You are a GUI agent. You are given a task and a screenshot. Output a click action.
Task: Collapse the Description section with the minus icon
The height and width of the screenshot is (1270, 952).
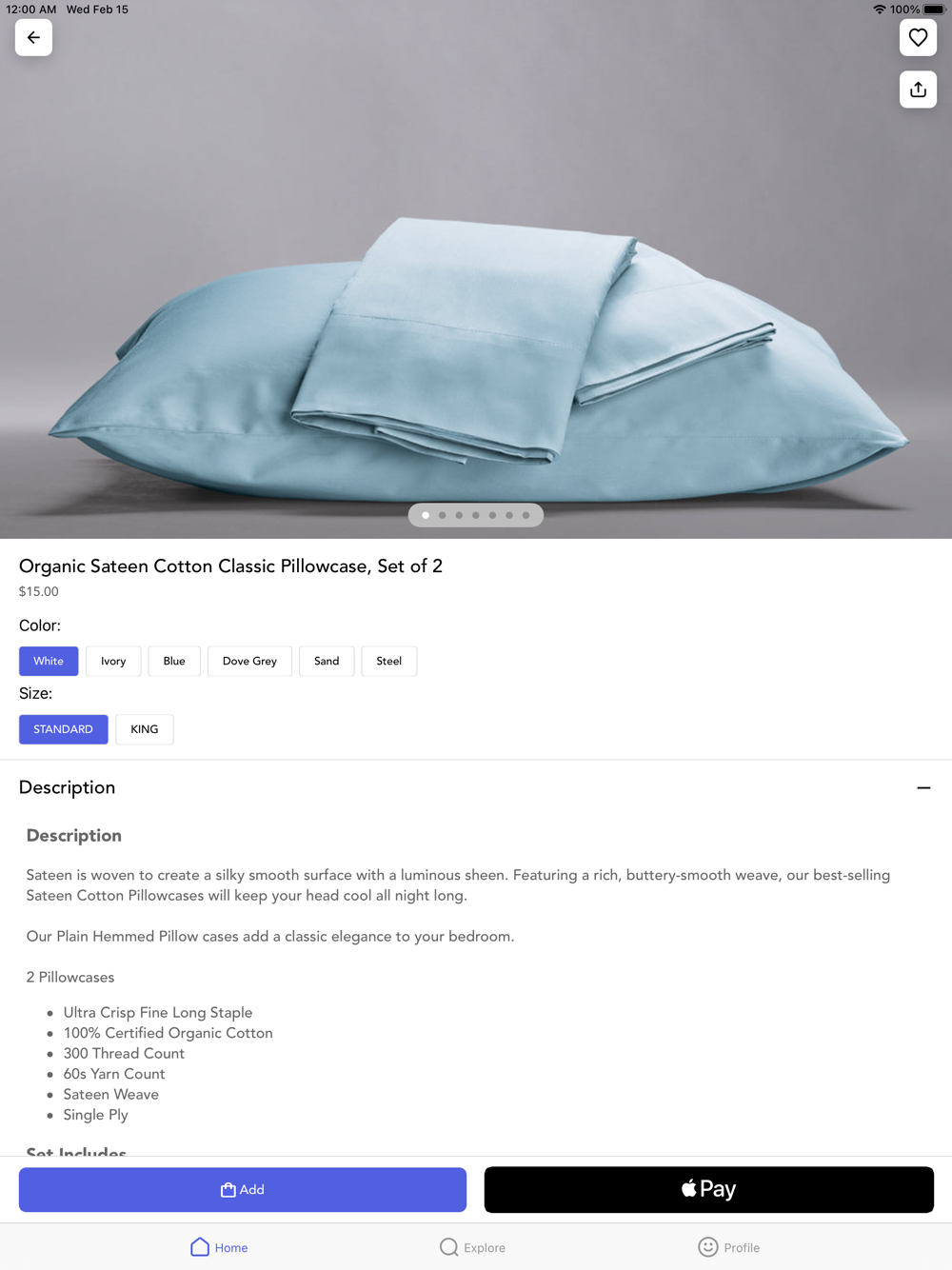tap(923, 788)
